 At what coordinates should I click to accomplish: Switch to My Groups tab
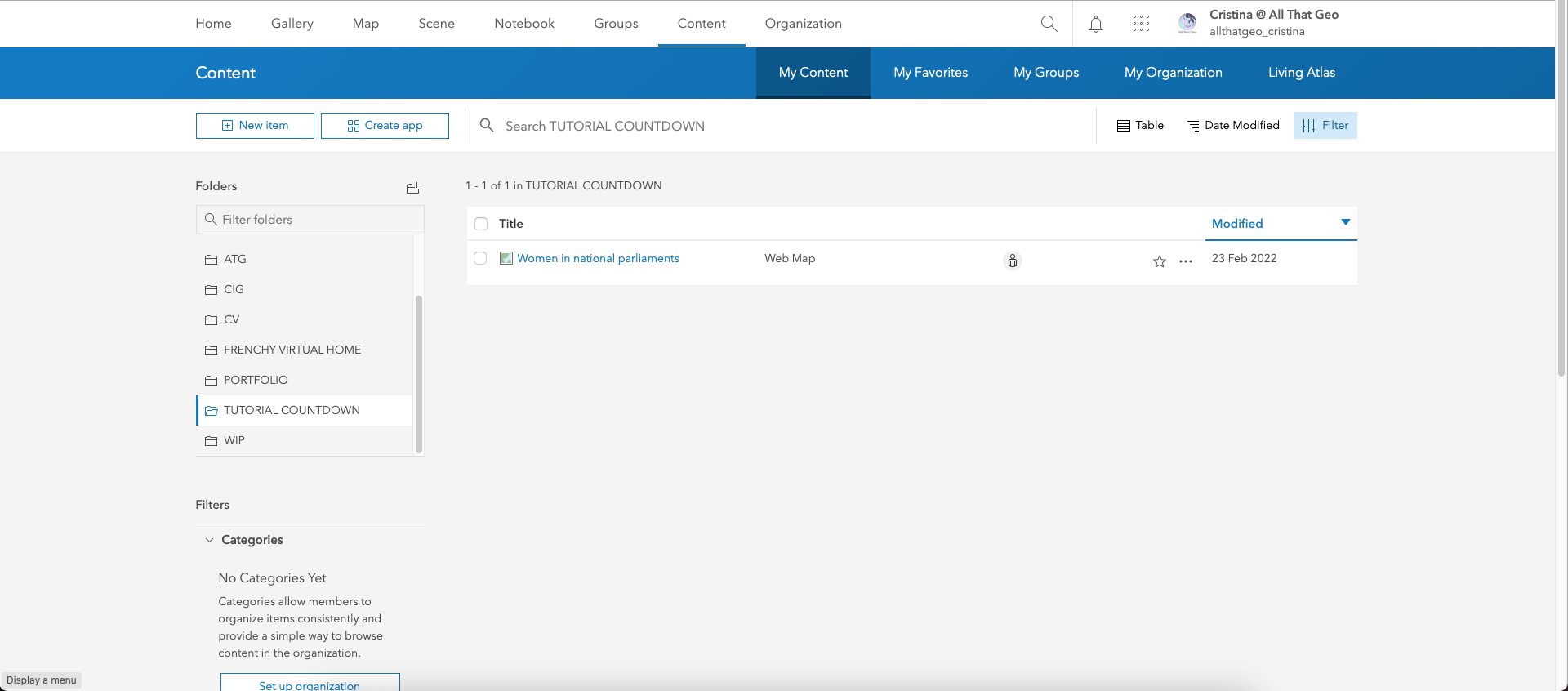[1046, 73]
